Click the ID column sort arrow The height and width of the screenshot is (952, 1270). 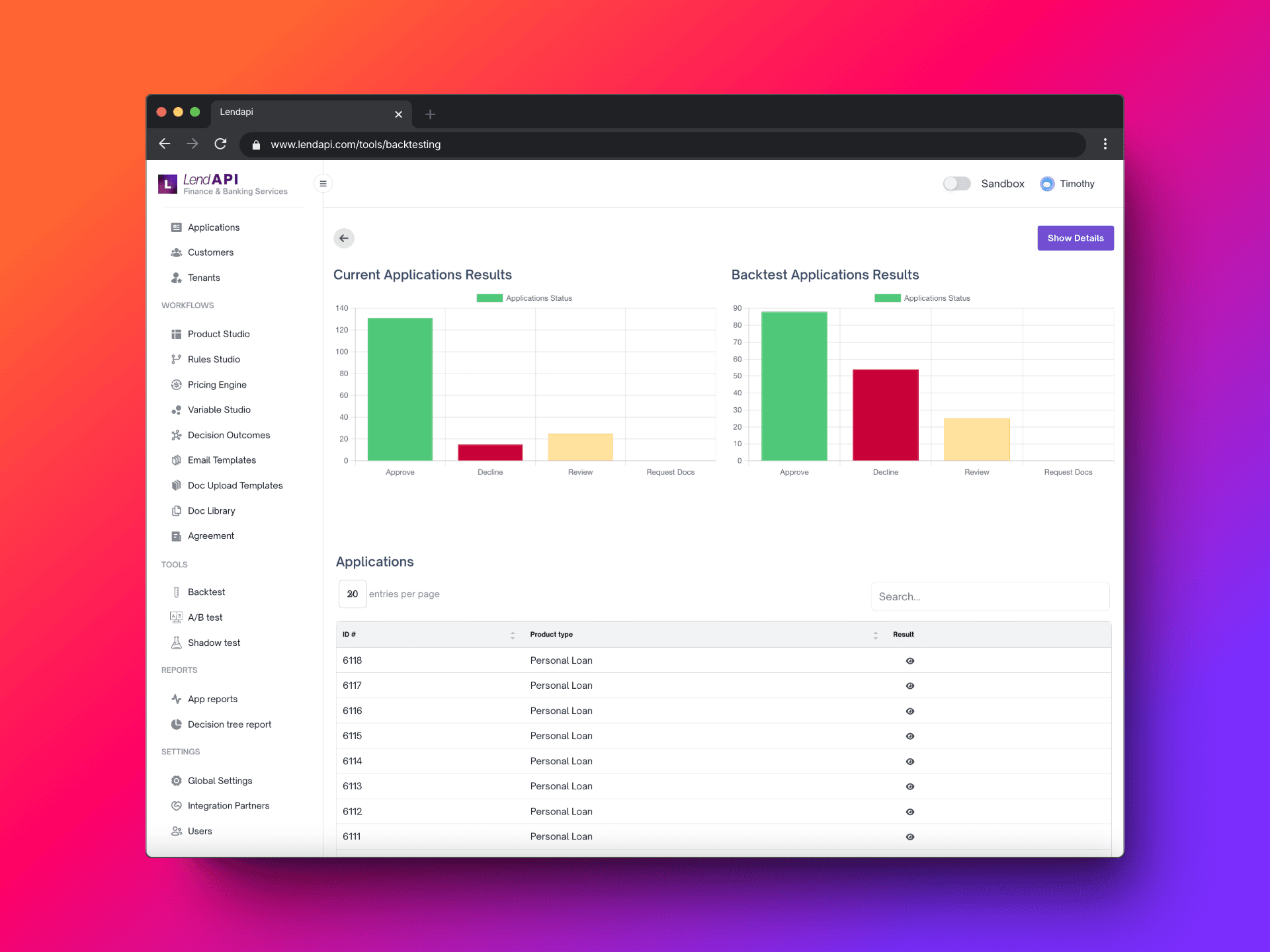(512, 634)
